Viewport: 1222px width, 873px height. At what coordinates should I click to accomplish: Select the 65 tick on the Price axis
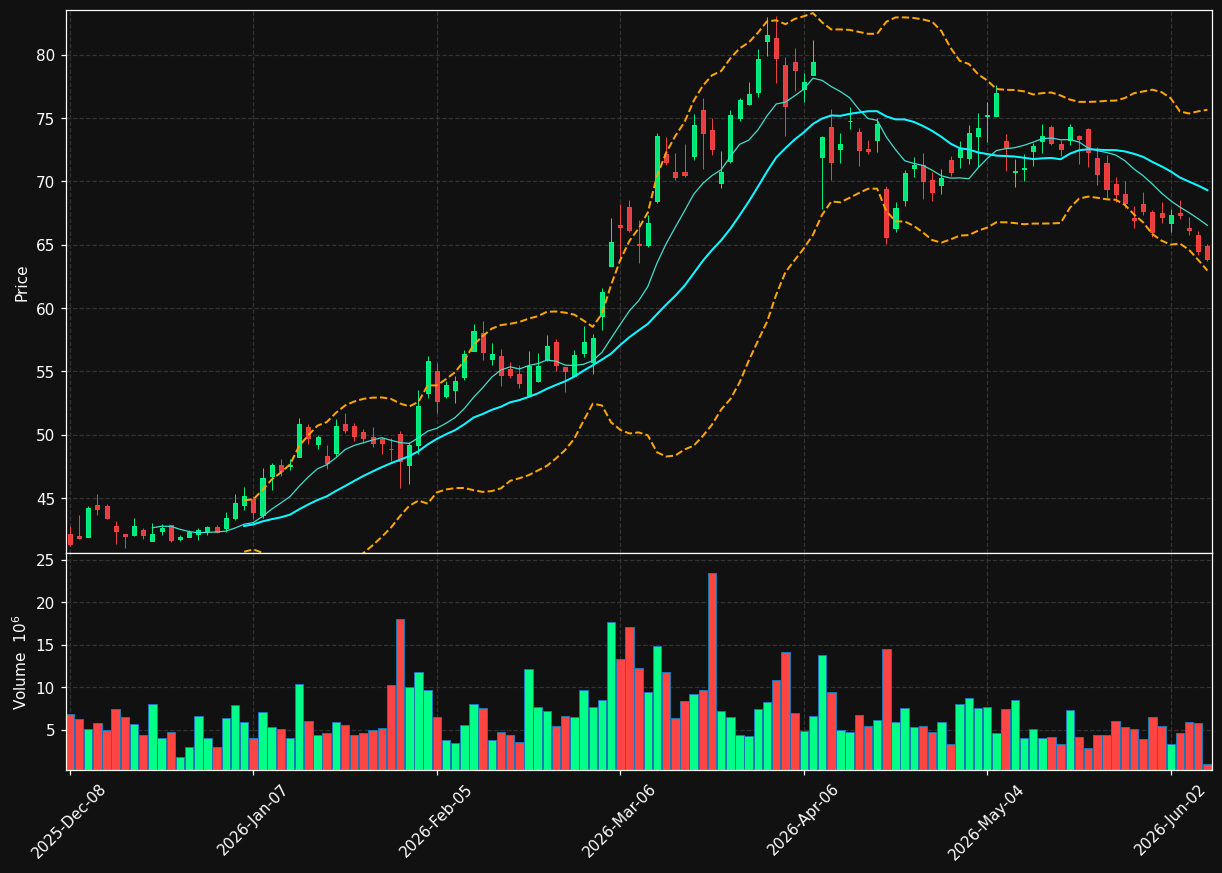[47, 246]
